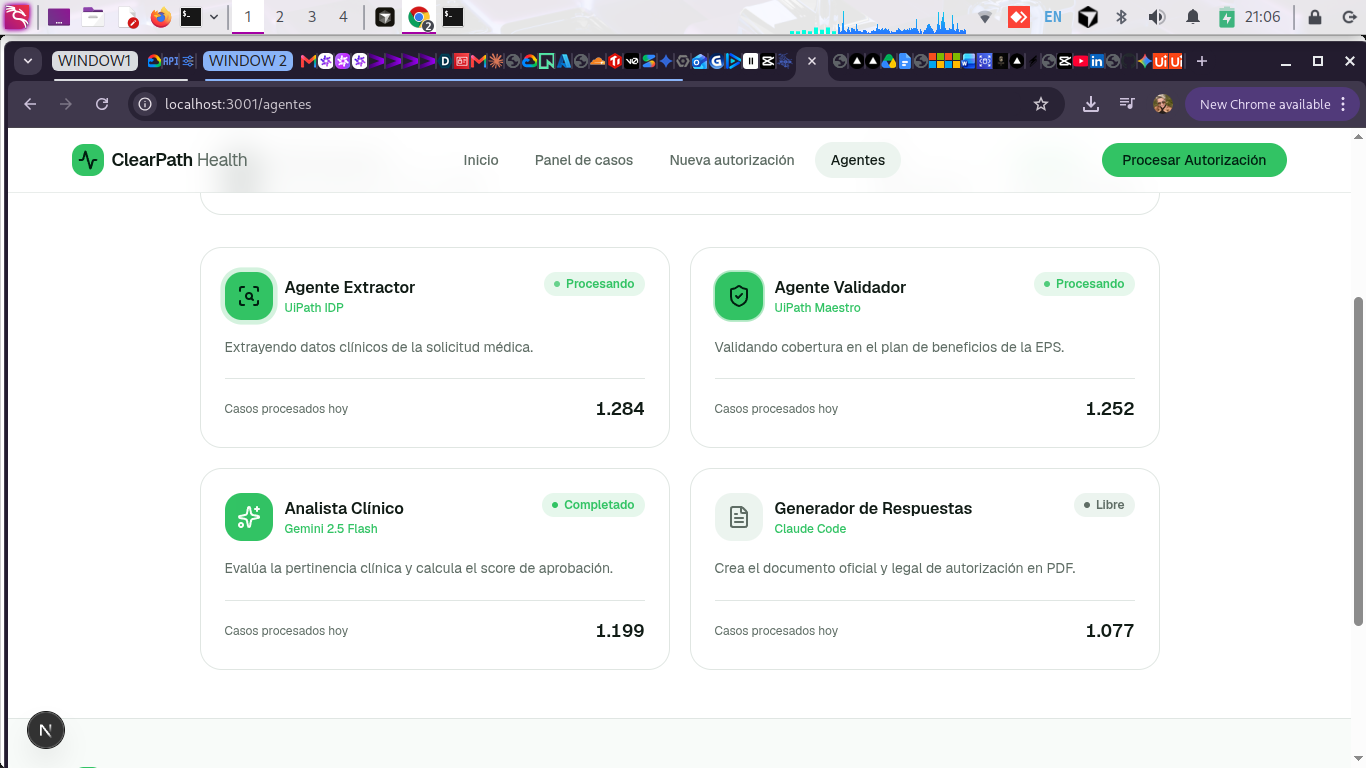Open the notifications bell
Screen dimensions: 1366x768
pos(1193,17)
